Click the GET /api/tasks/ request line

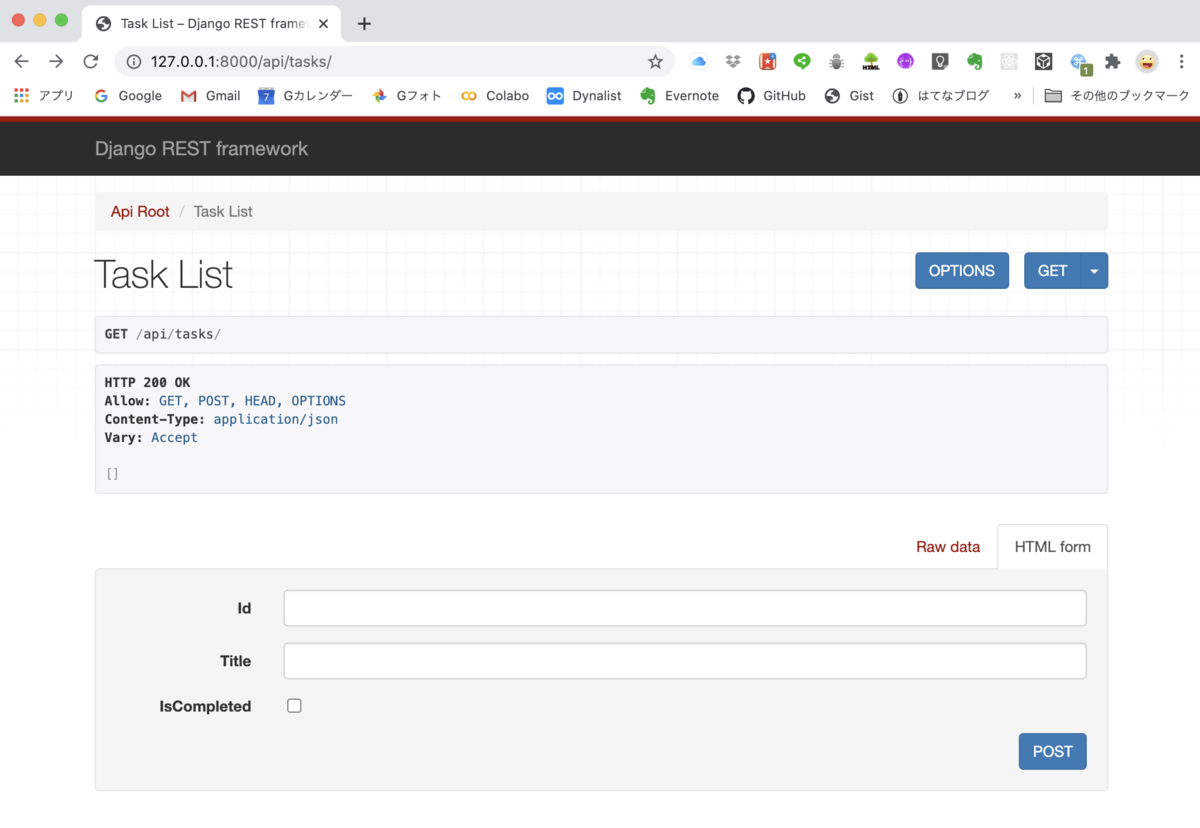click(163, 334)
